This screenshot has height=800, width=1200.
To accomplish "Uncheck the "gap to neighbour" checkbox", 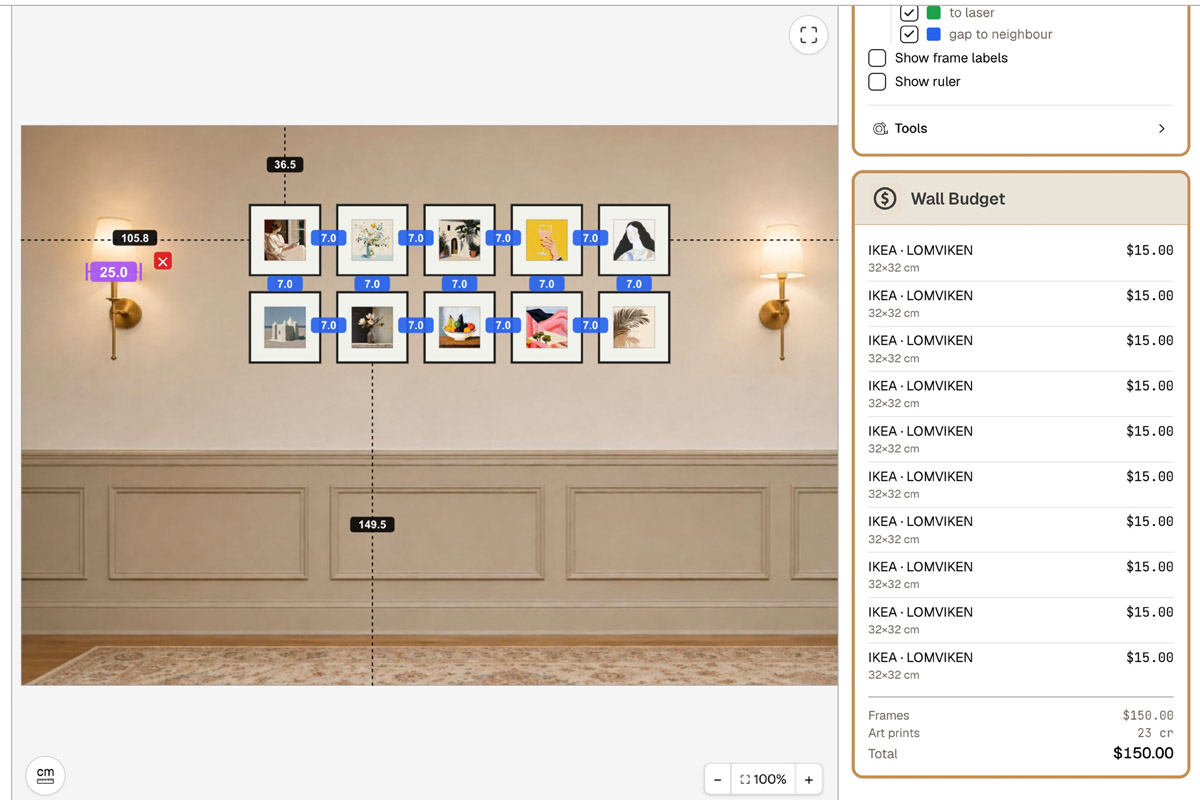I will (x=909, y=34).
